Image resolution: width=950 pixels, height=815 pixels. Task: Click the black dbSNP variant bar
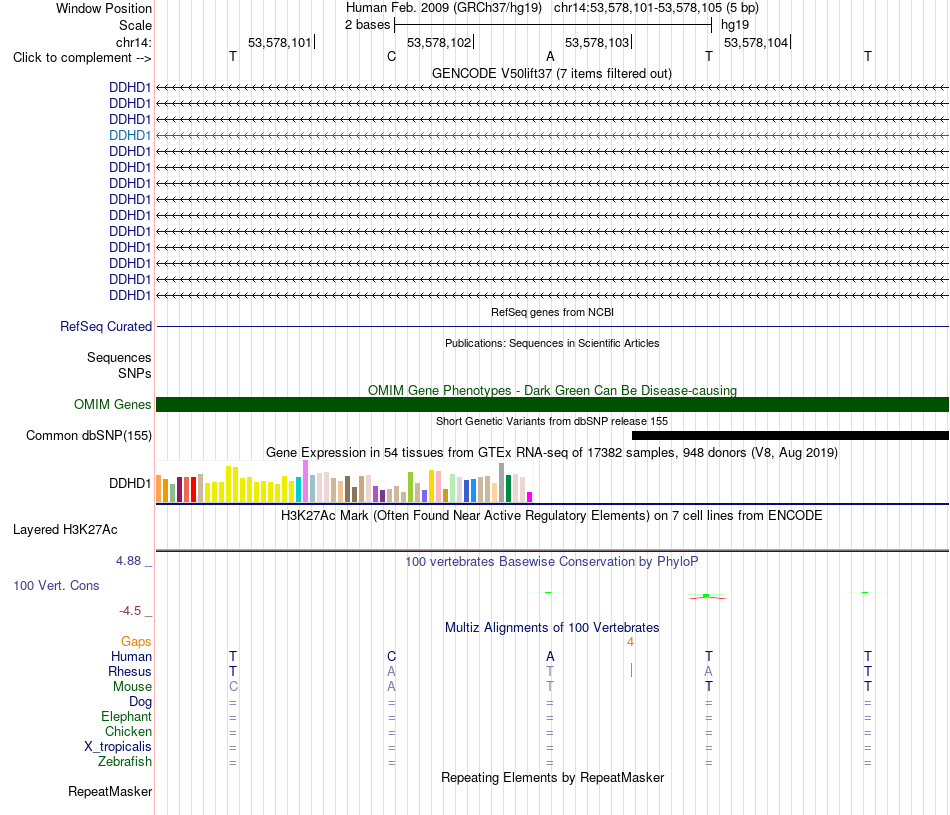(790, 435)
